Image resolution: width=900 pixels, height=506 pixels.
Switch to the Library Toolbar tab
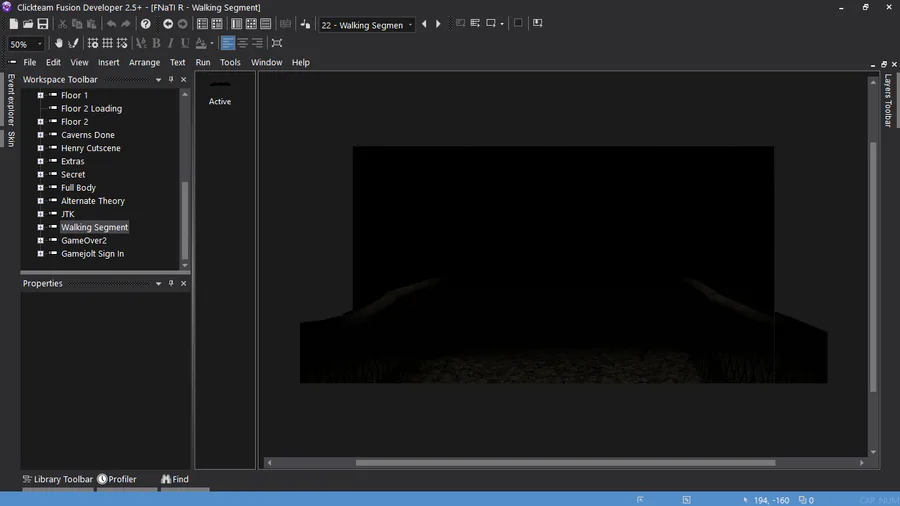57,479
